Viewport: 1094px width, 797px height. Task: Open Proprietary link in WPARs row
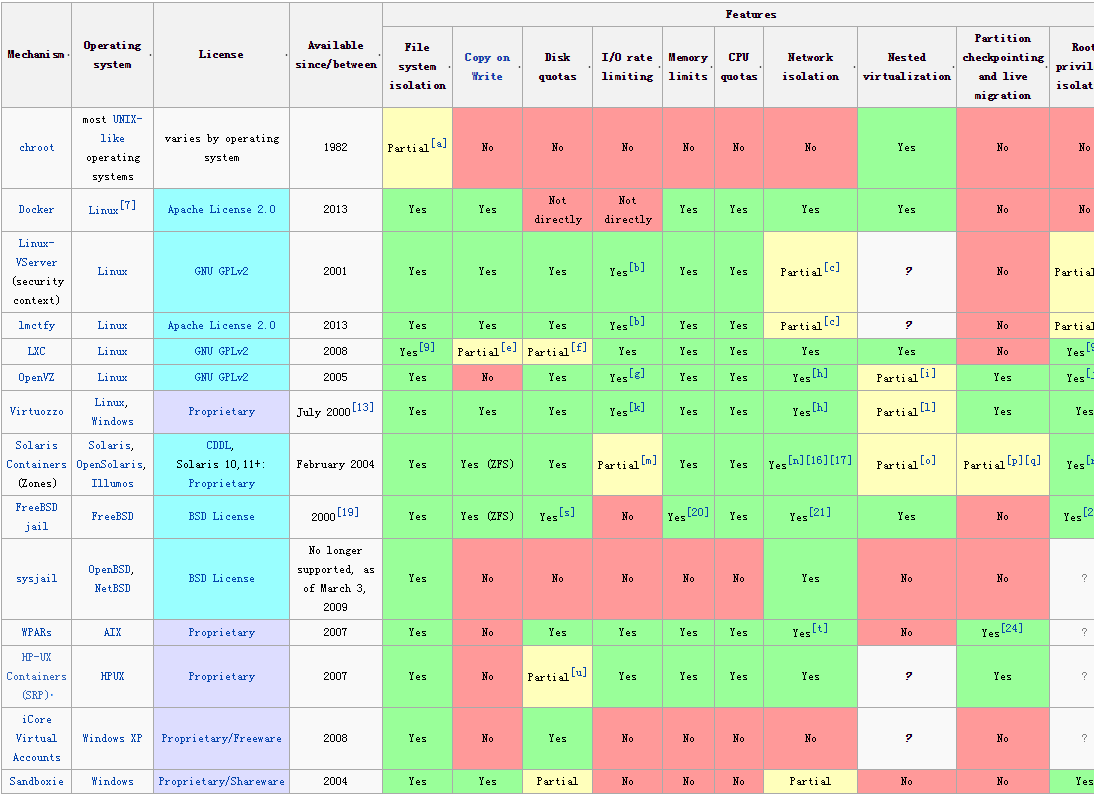(221, 632)
